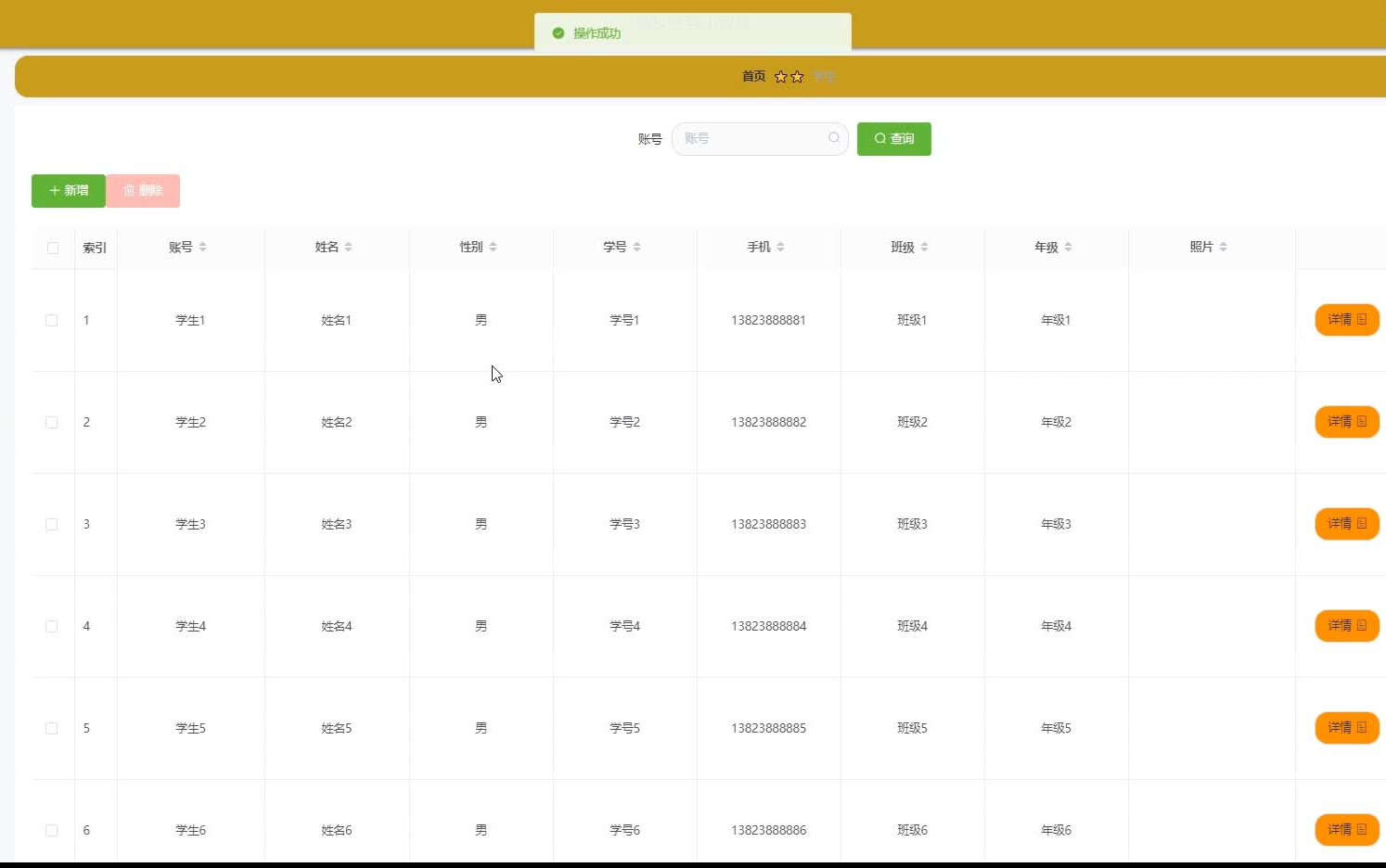Sort table by 照片 column arrows
The height and width of the screenshot is (868, 1386).
point(1224,247)
